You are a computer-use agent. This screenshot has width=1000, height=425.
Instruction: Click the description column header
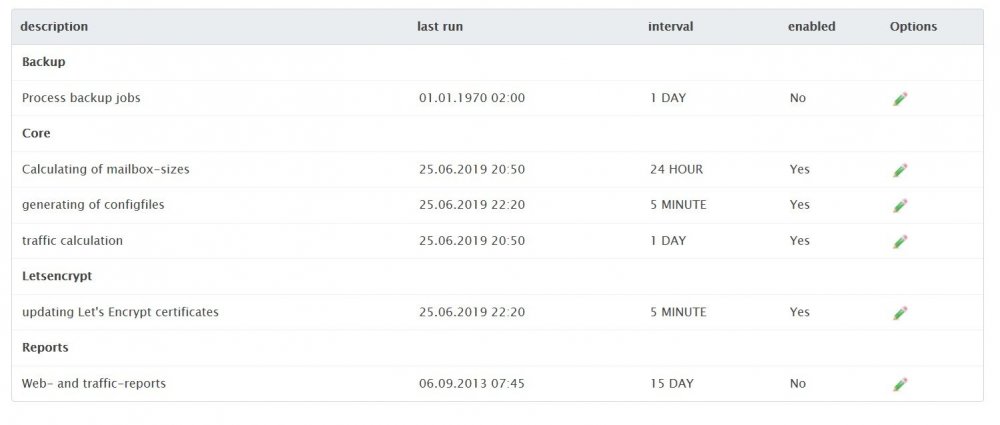[x=54, y=27]
